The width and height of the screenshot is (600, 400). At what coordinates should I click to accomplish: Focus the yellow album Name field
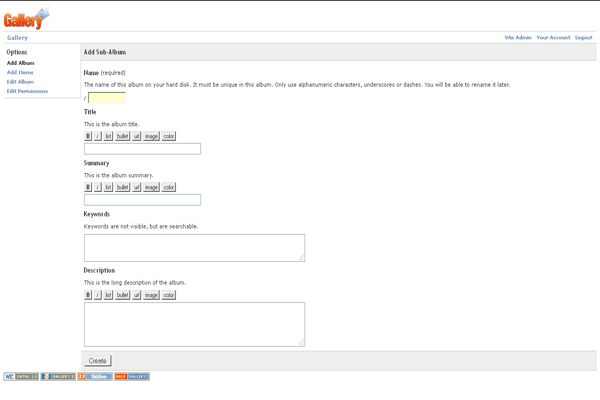[x=107, y=98]
